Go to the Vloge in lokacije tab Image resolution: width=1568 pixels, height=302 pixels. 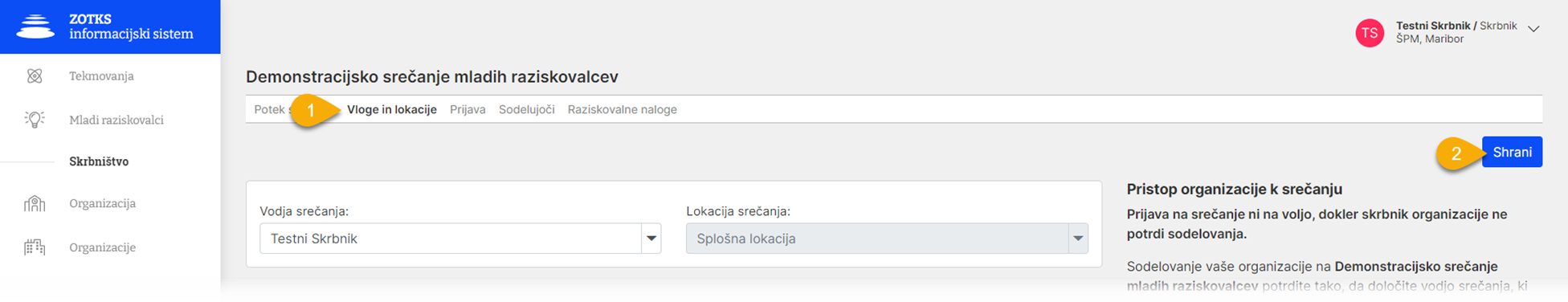(x=392, y=109)
